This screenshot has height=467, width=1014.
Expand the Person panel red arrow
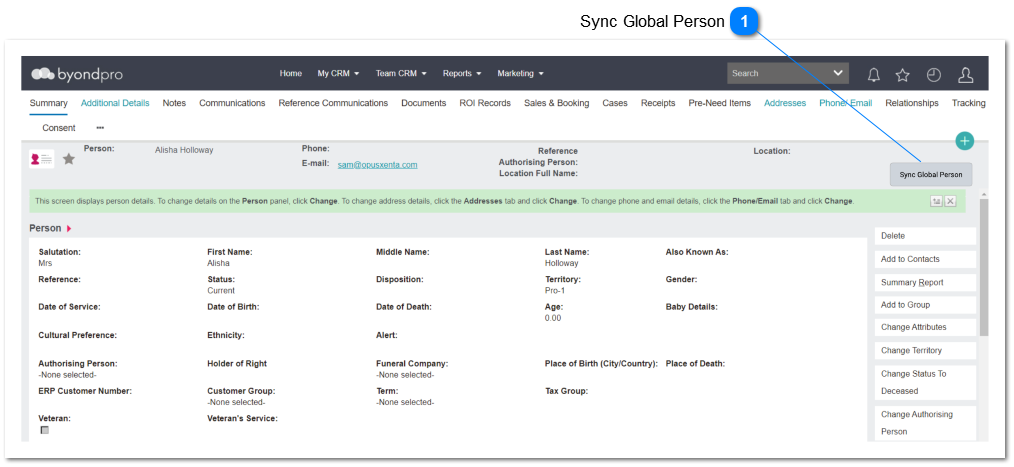pos(69,228)
